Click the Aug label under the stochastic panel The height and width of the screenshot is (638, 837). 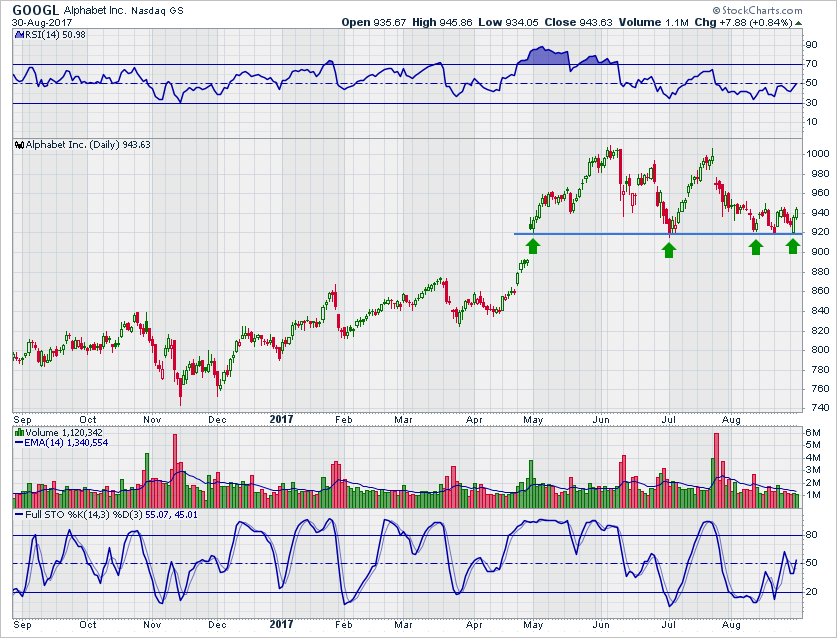(731, 624)
